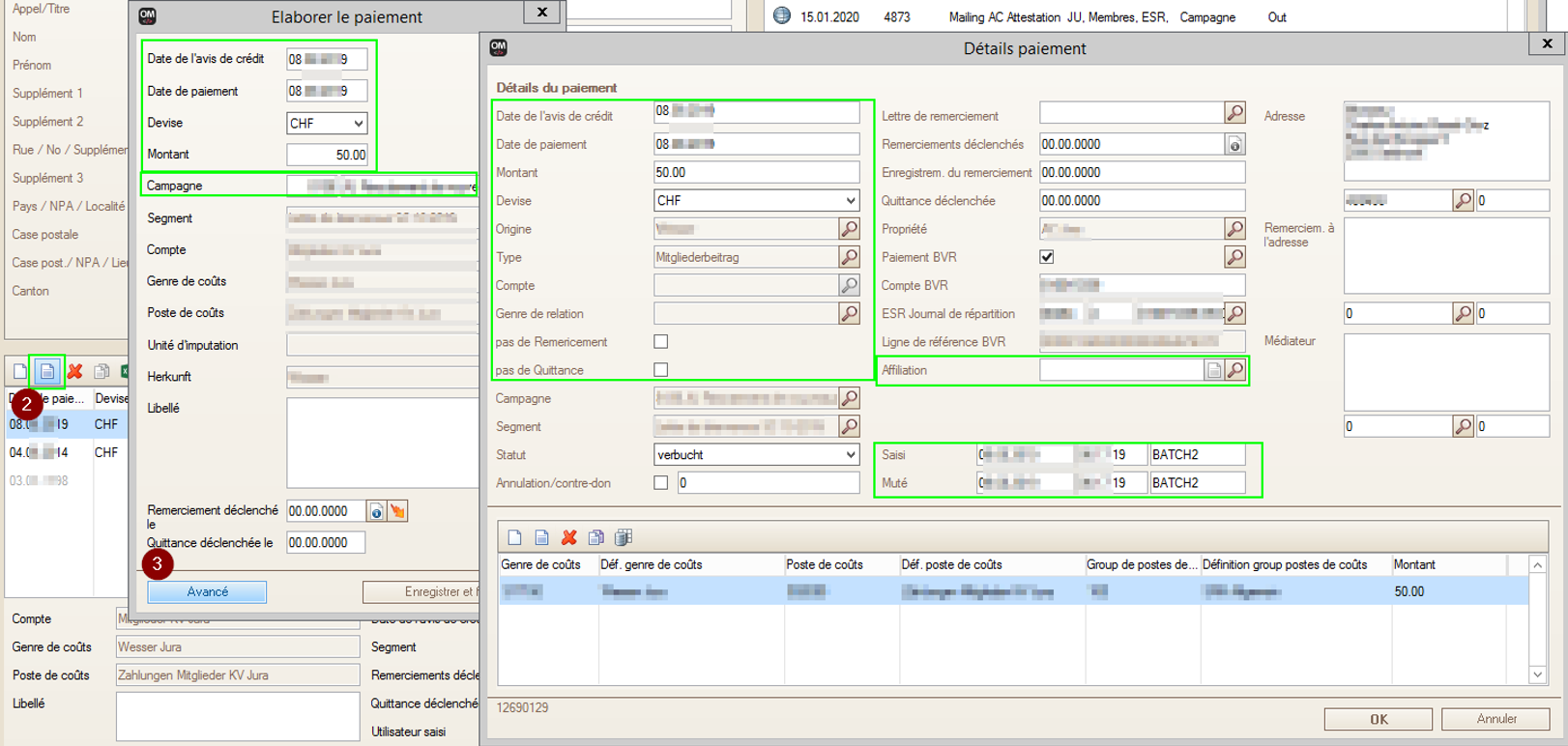
Task: Click Avancé button
Action: (207, 591)
